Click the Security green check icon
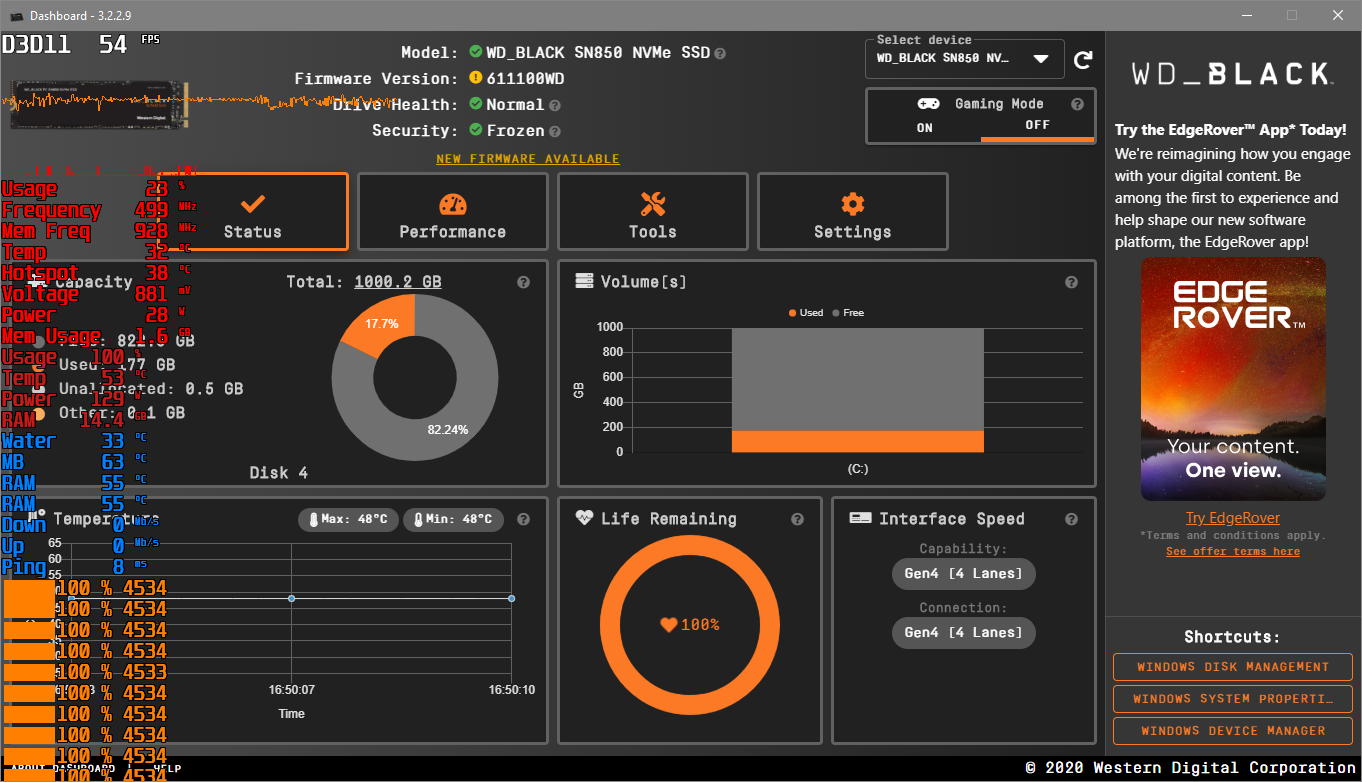Viewport: 1362px width, 782px height. pos(476,131)
